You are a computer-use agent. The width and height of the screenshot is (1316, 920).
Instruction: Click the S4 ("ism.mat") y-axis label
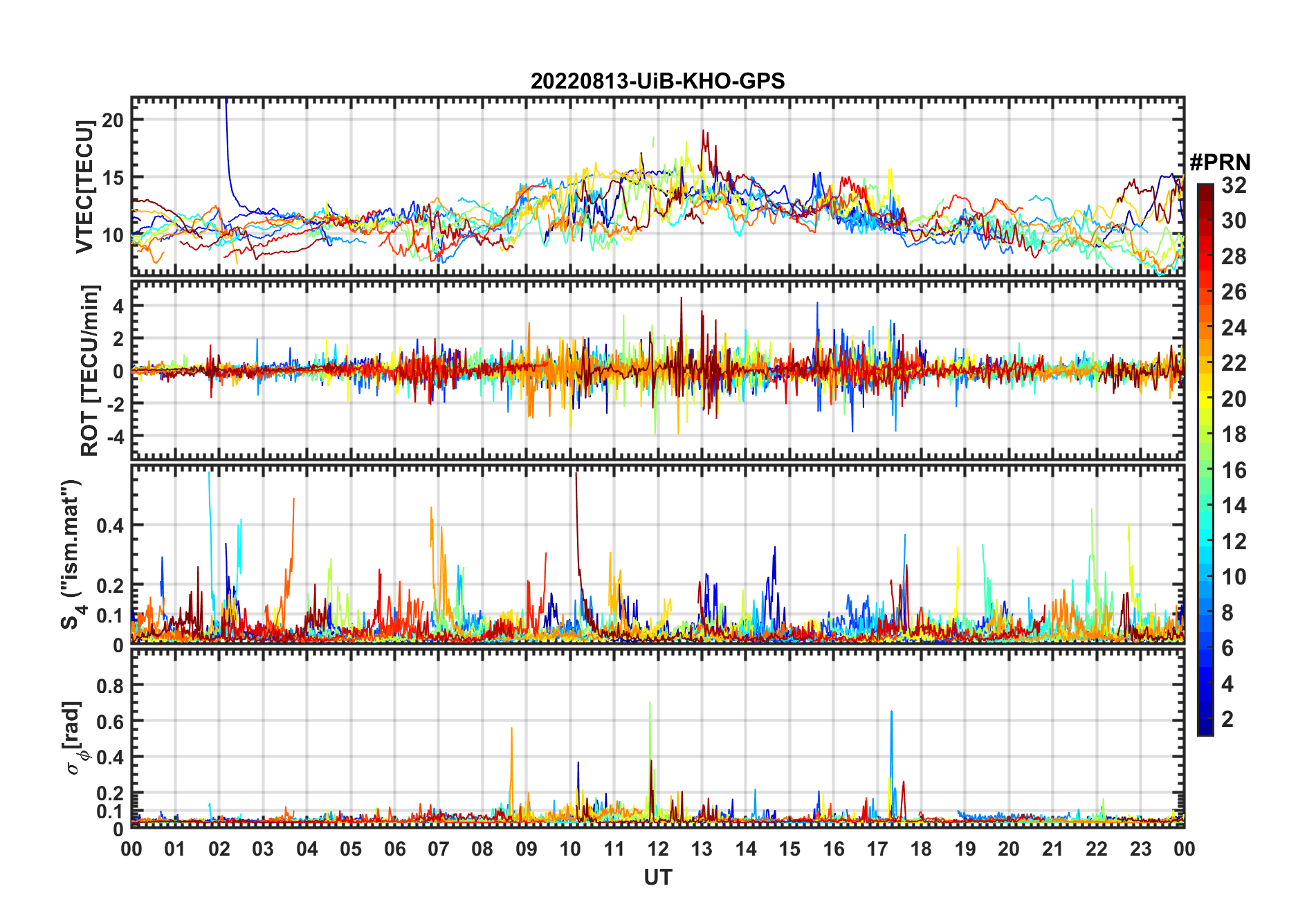[72, 555]
